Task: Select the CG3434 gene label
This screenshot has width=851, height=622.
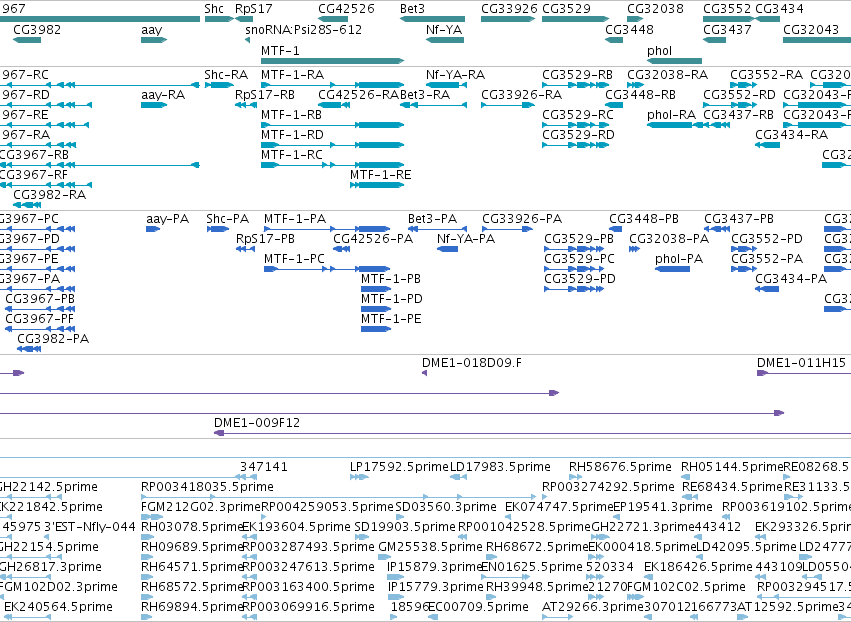Action: click(779, 9)
